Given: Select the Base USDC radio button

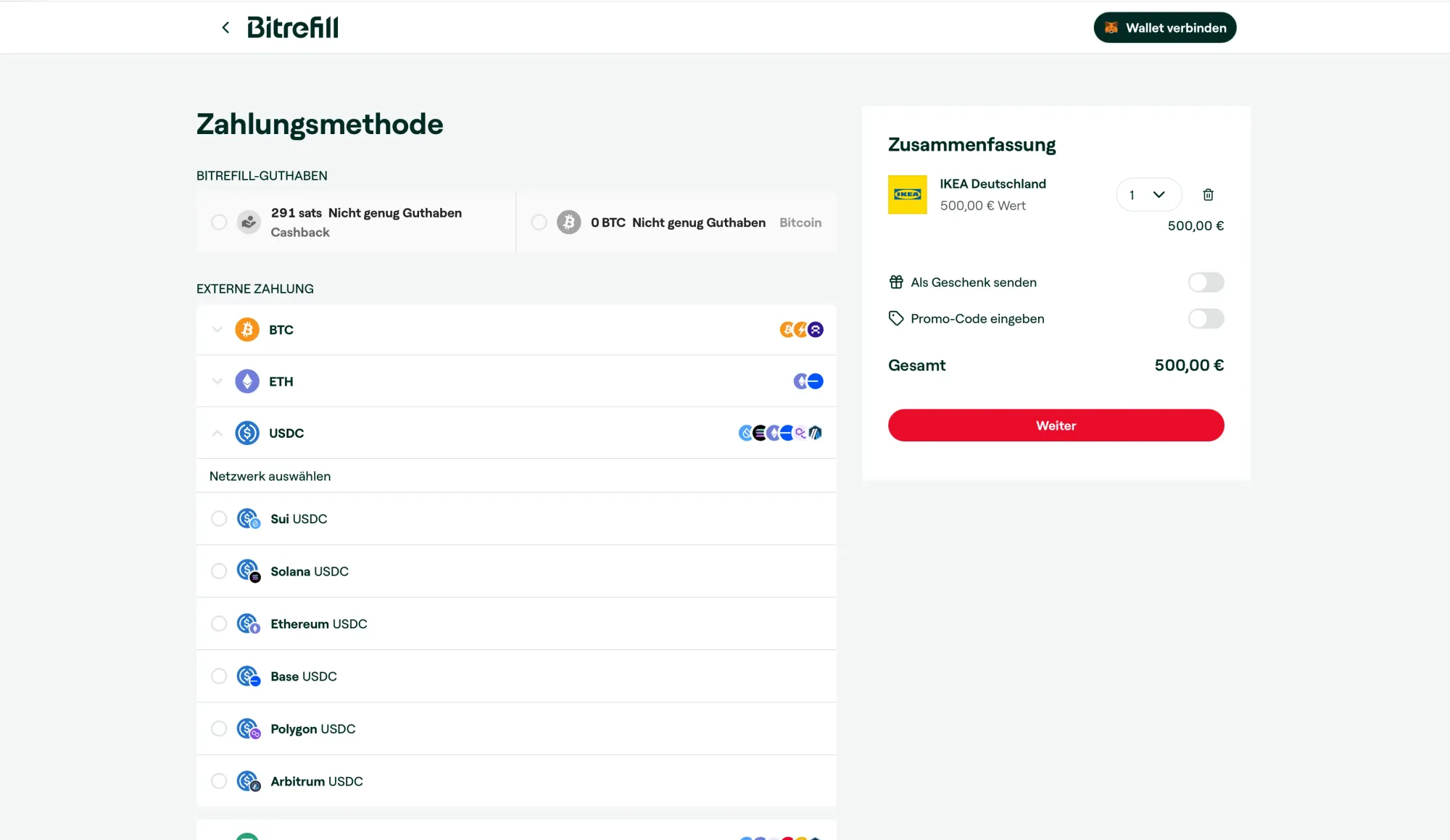Looking at the screenshot, I should tap(219, 676).
